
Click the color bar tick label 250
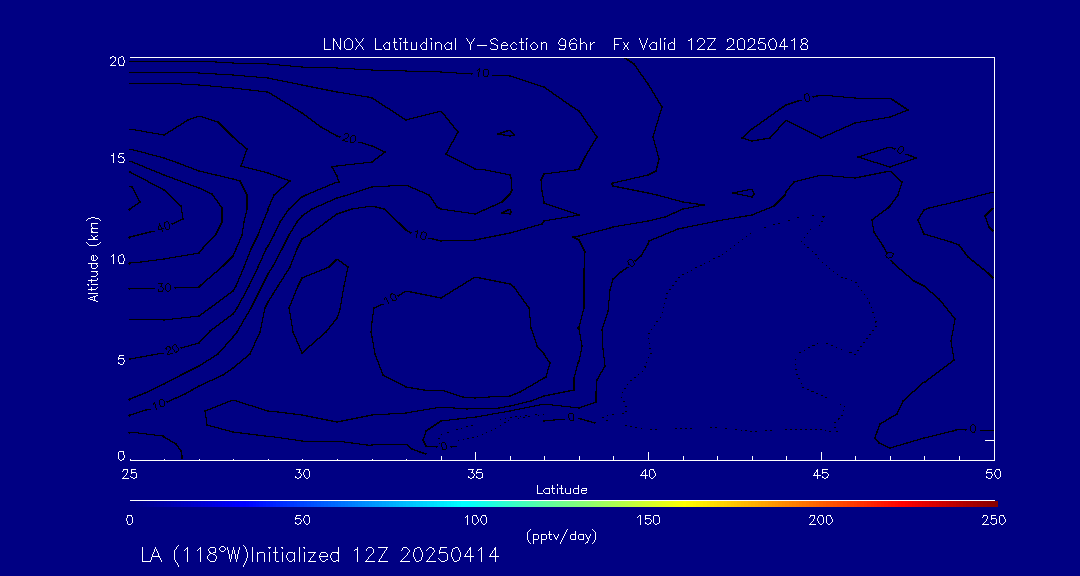(x=994, y=520)
